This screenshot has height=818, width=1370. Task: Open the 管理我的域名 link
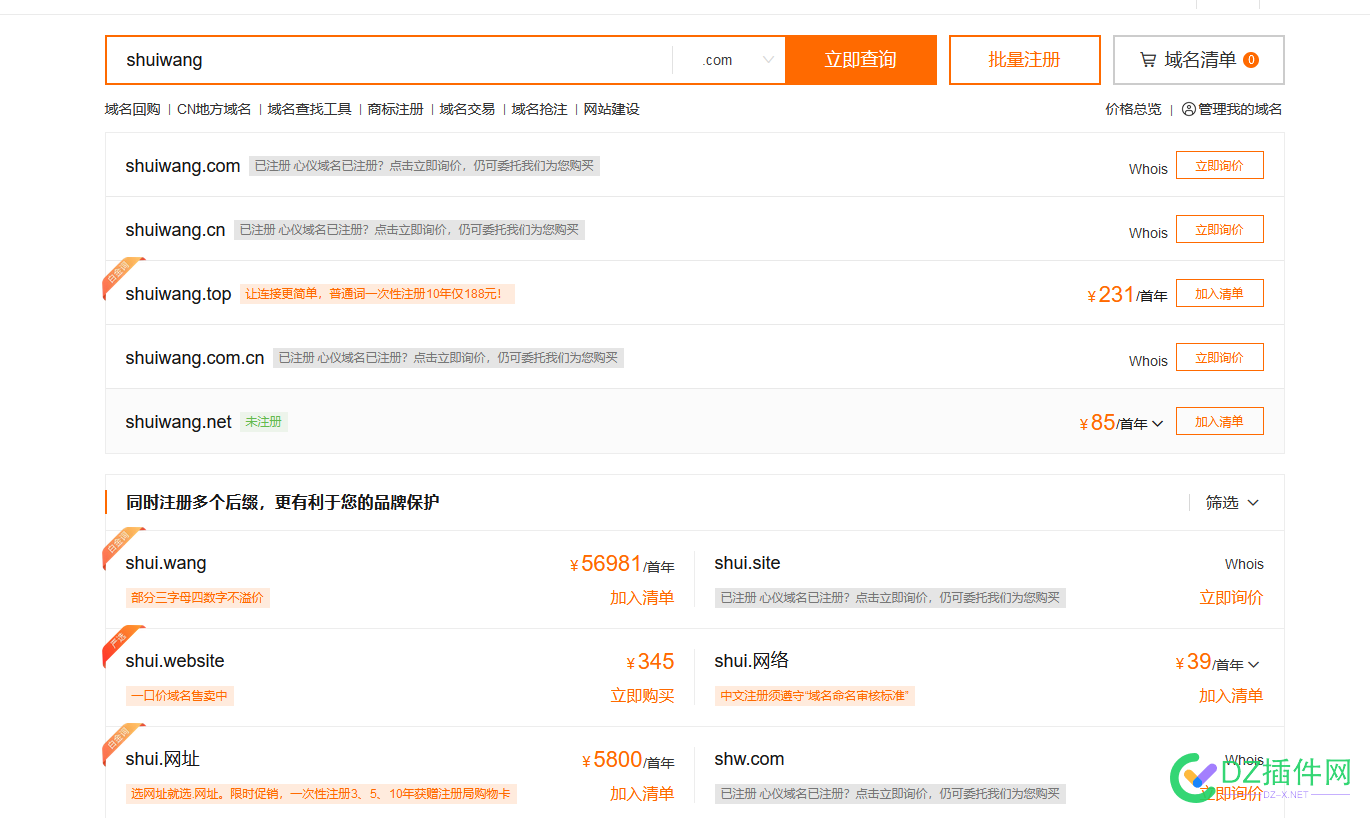[1240, 109]
